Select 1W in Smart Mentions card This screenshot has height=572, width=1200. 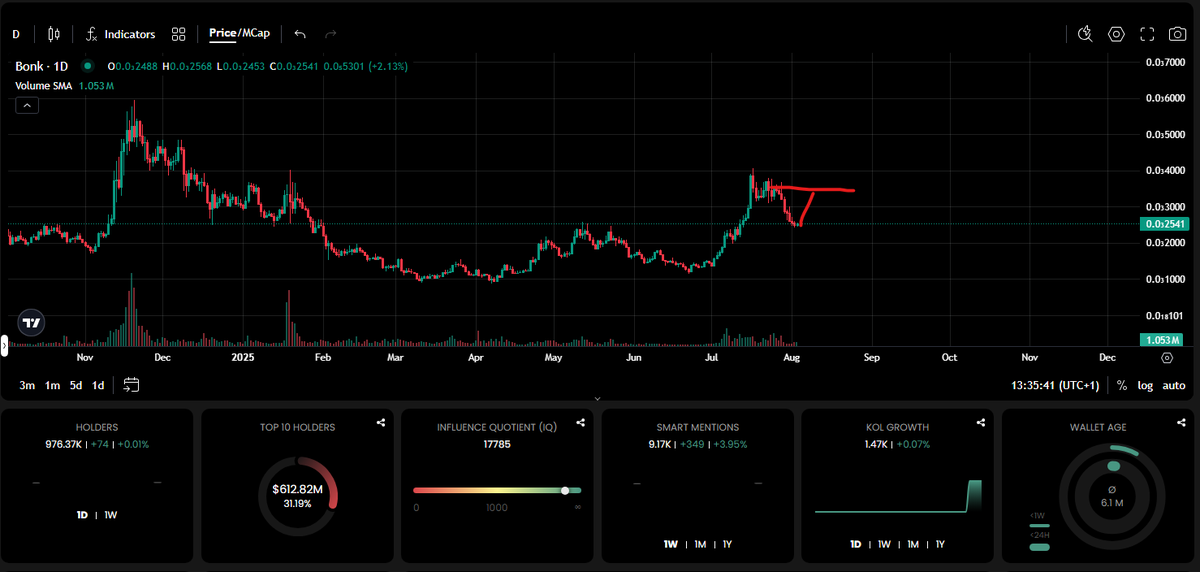(670, 544)
